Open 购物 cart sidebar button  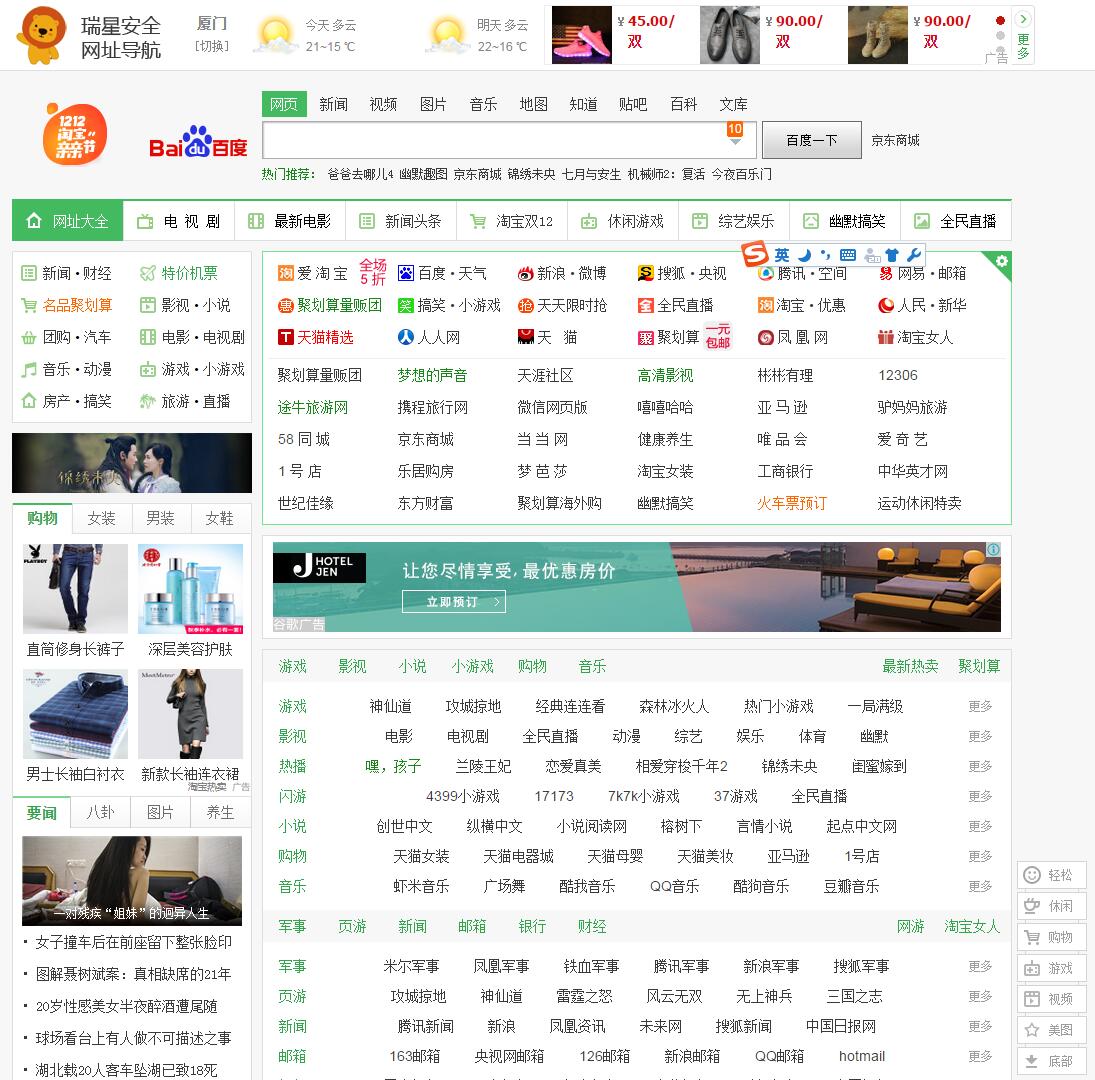pyautogui.click(x=1052, y=937)
